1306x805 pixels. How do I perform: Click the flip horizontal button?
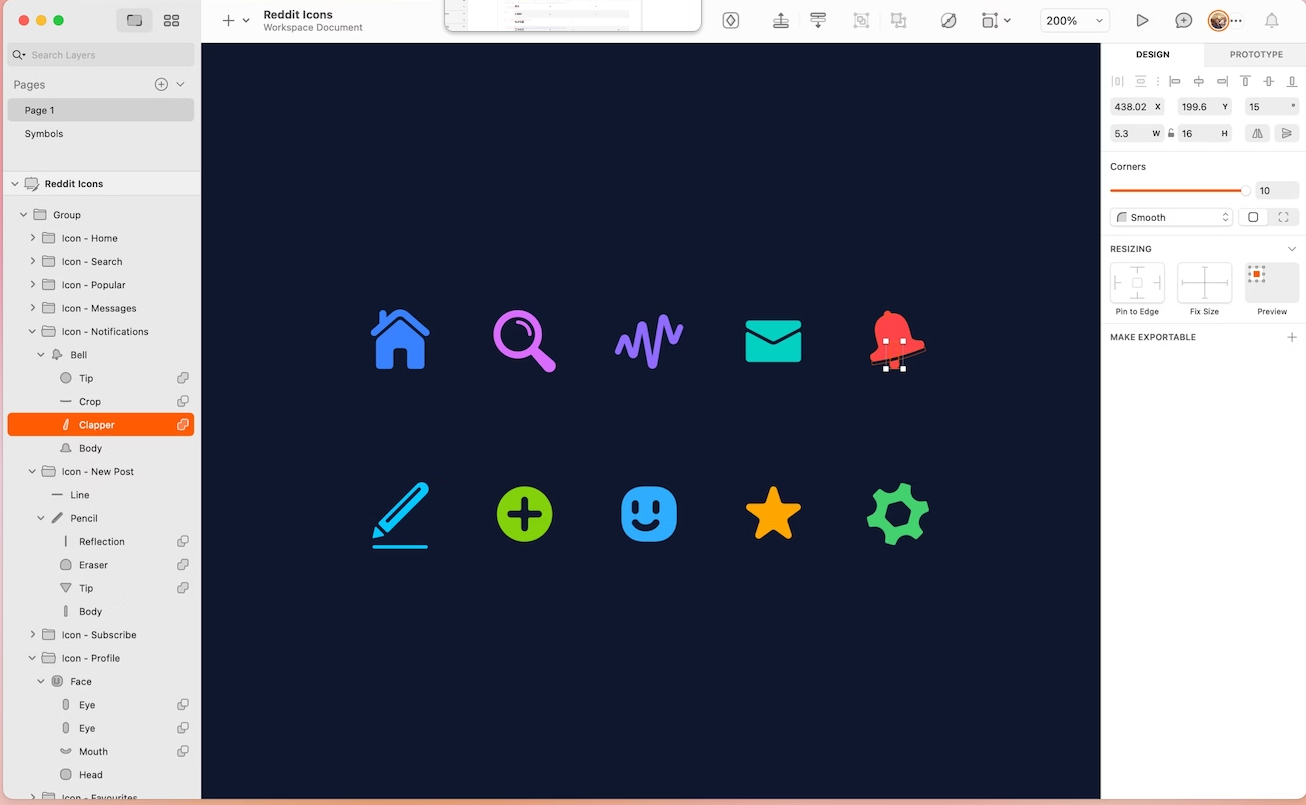[1257, 133]
